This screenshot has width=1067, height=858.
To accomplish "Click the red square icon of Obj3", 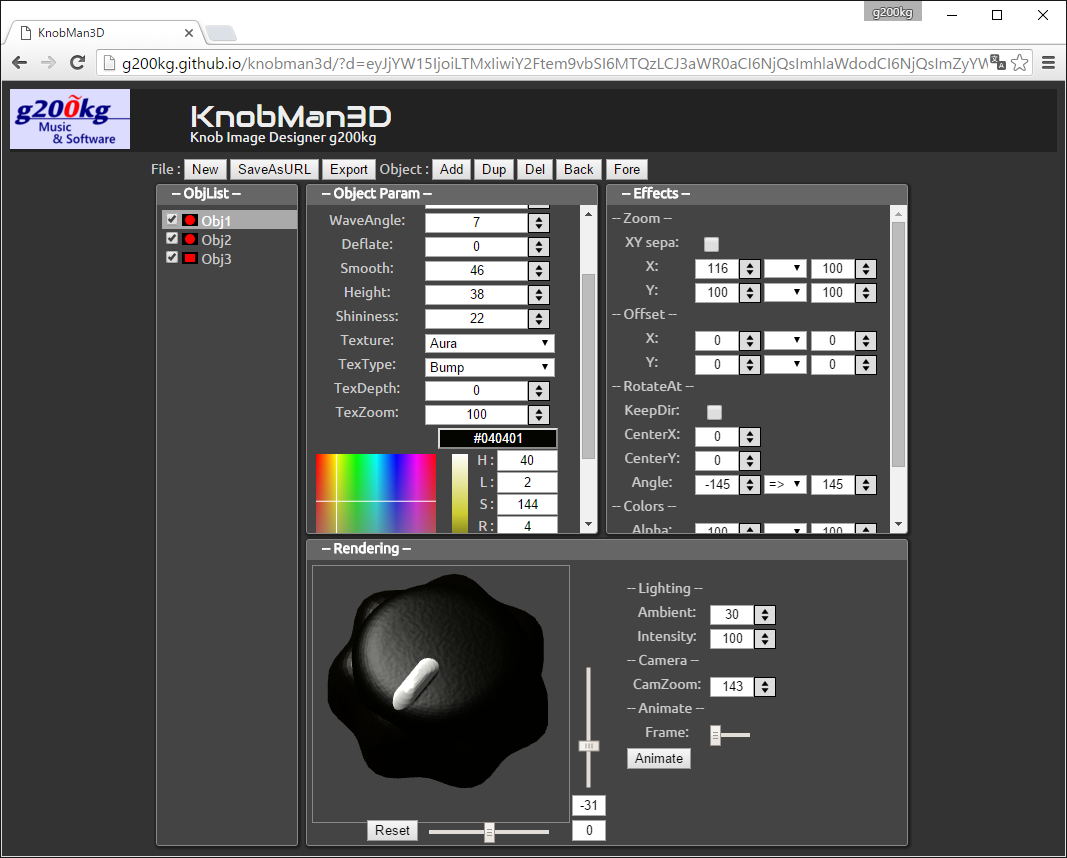I will (x=190, y=259).
